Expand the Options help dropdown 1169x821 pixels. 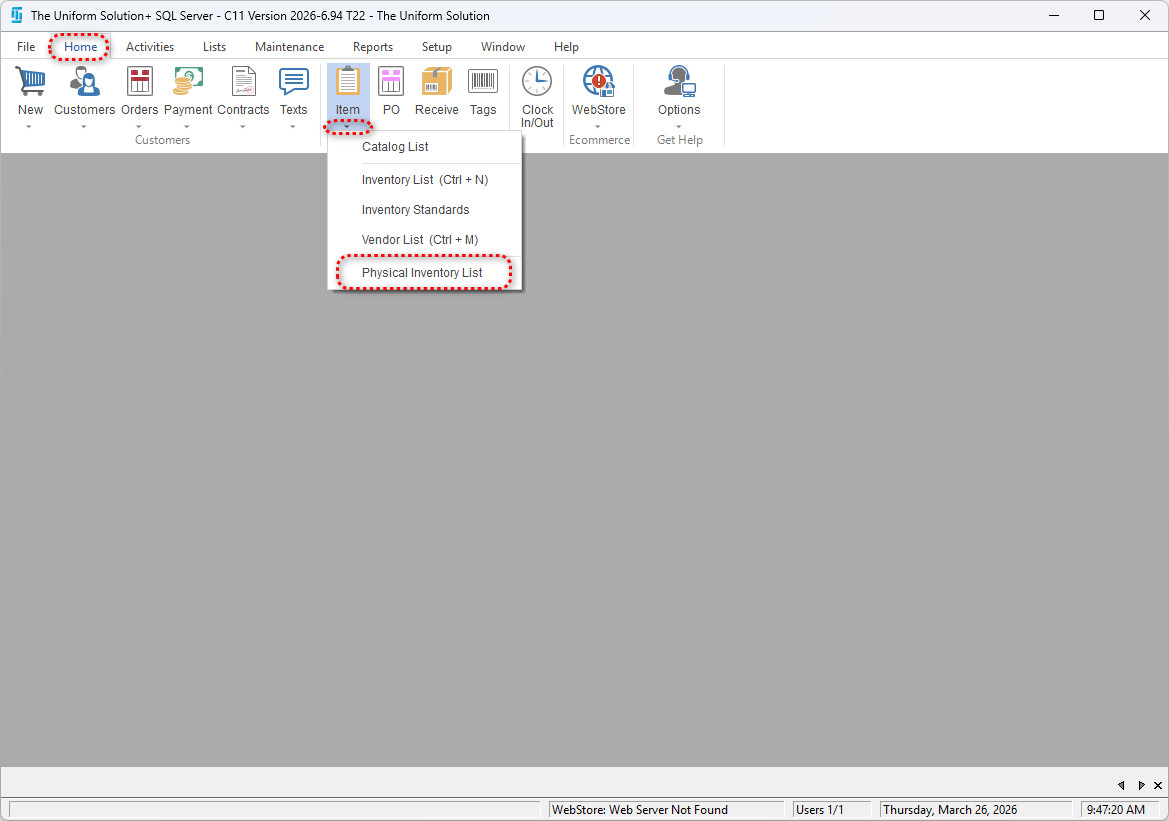pyautogui.click(x=679, y=127)
